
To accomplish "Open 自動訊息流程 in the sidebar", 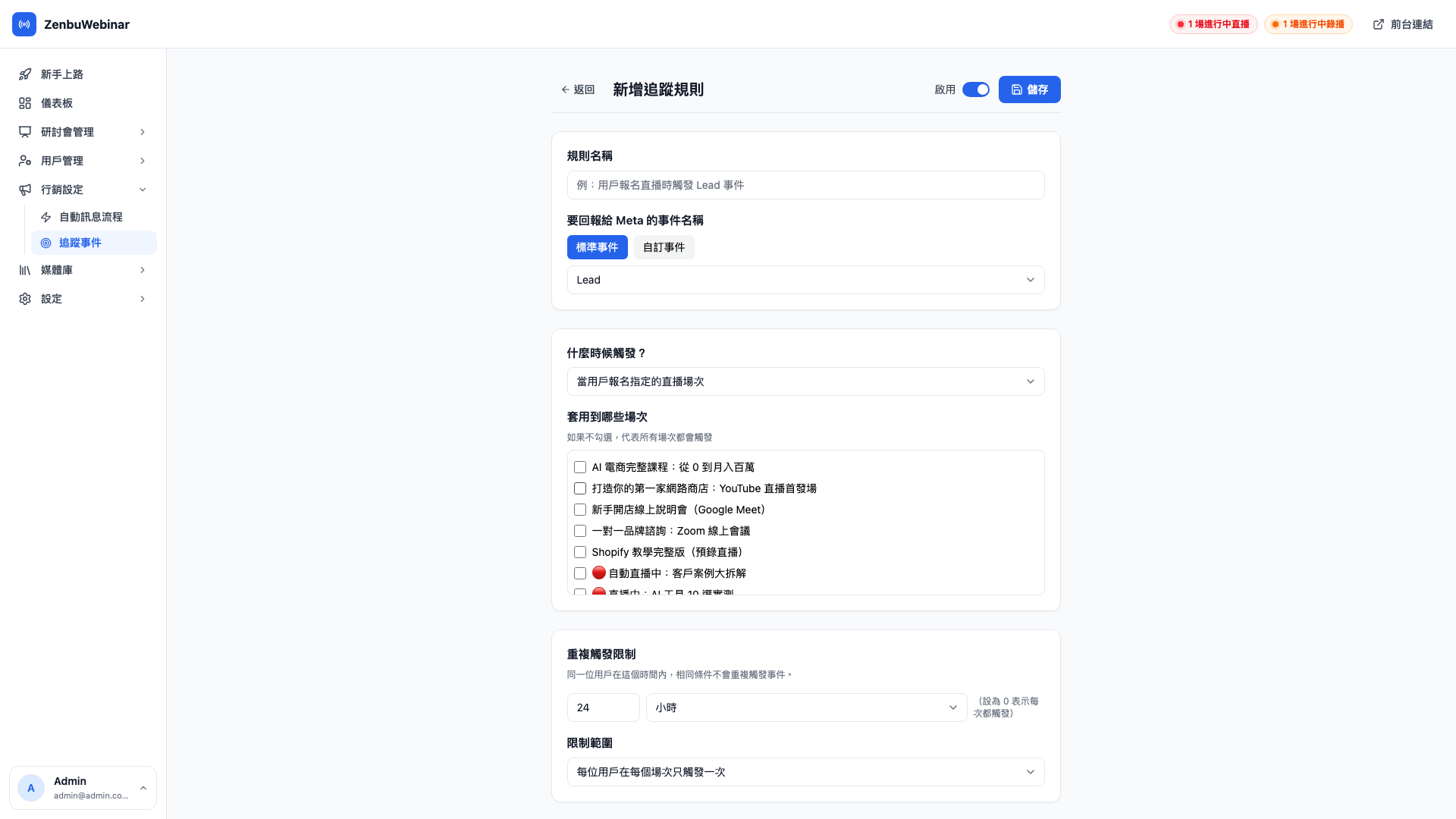I will click(94, 217).
